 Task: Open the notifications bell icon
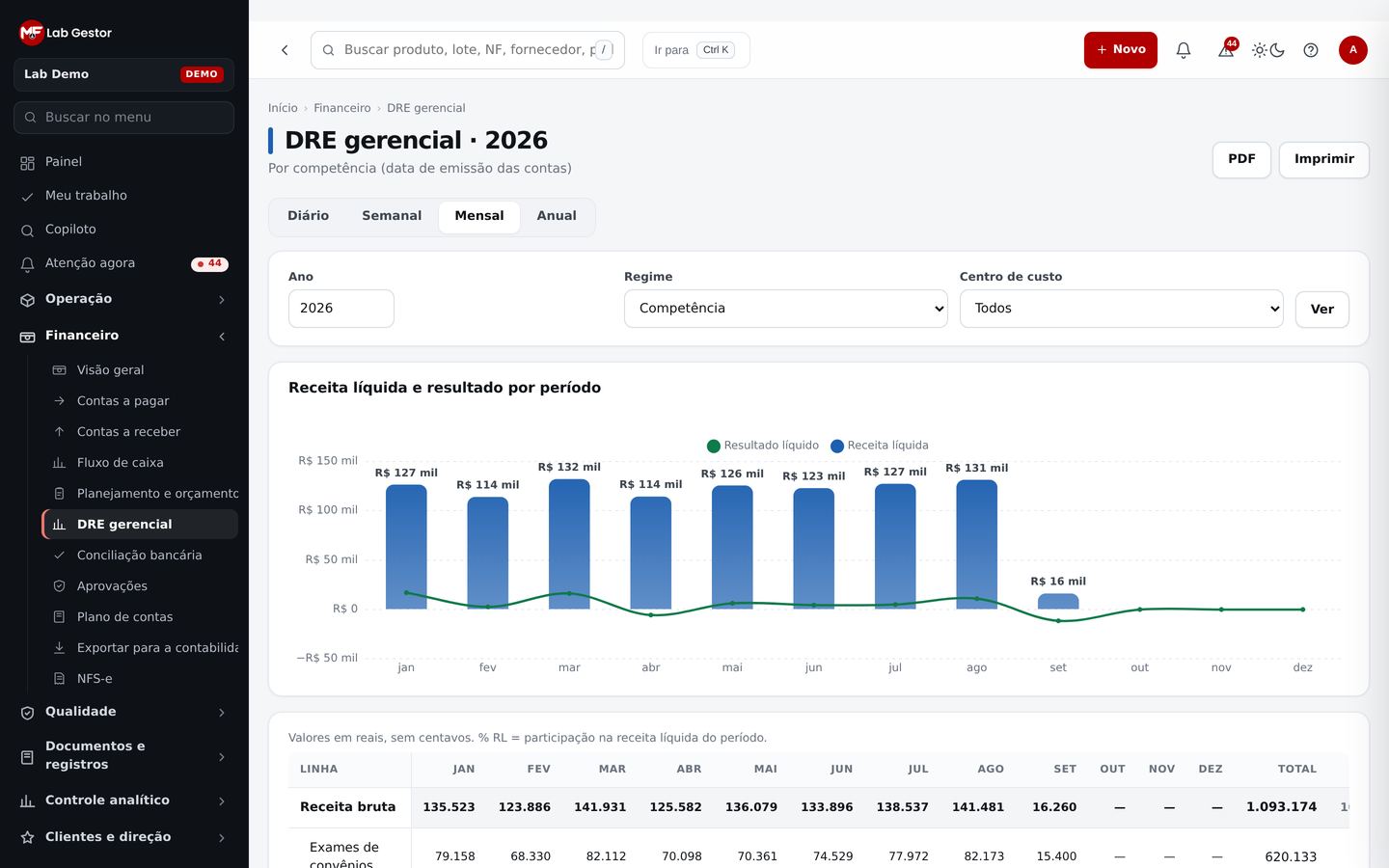[x=1184, y=50]
